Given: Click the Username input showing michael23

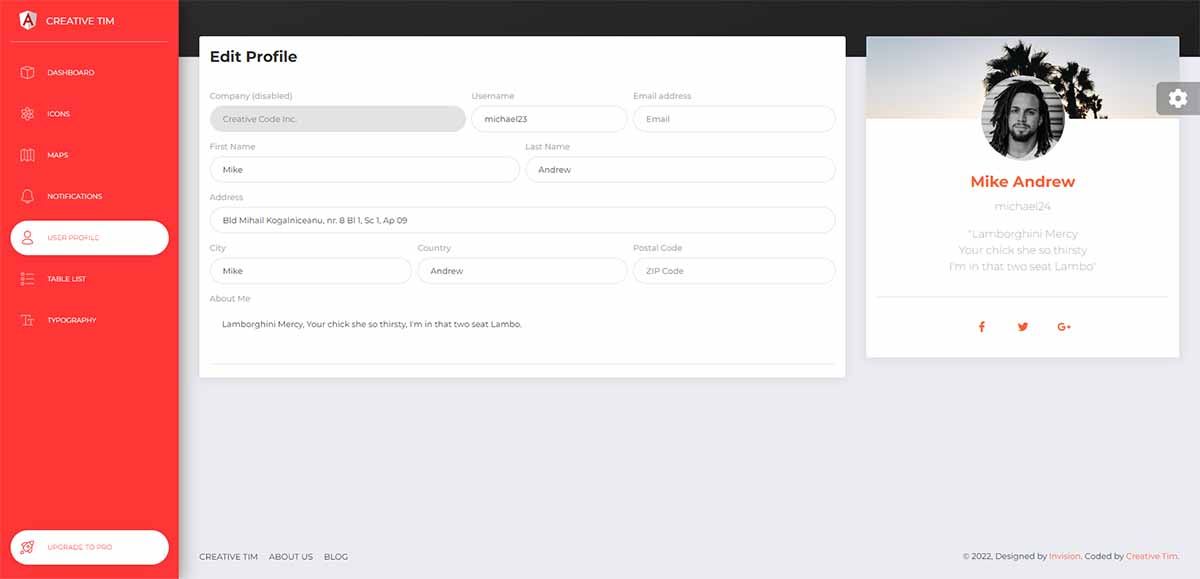Looking at the screenshot, I should coord(548,118).
